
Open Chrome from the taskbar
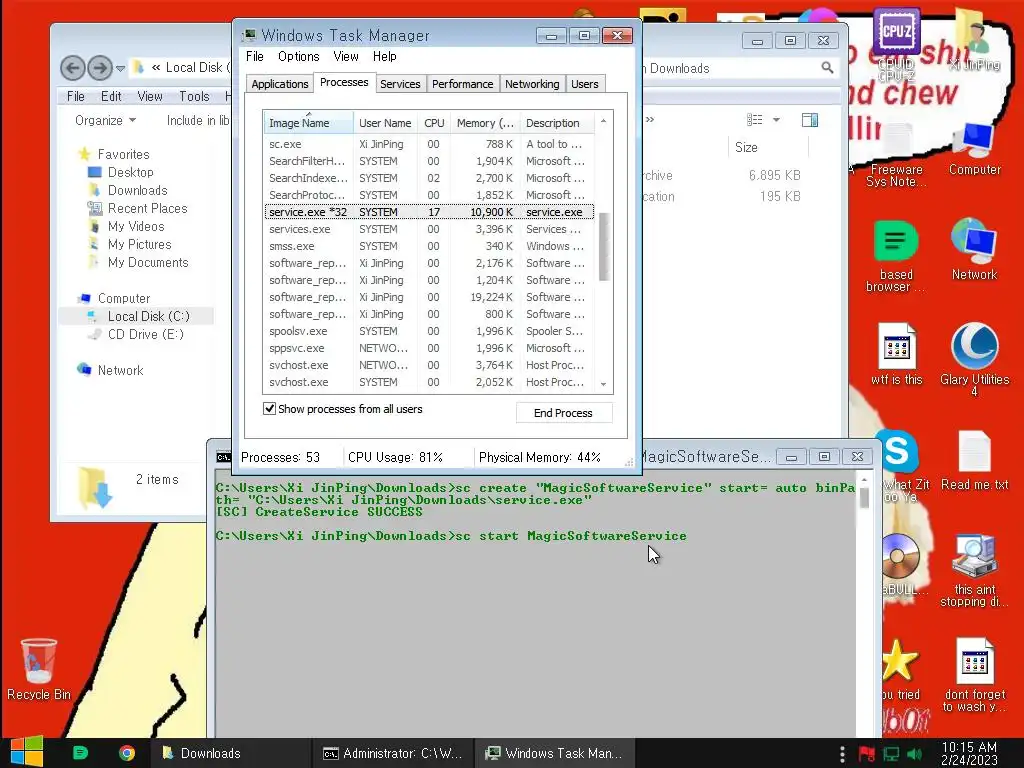pyautogui.click(x=127, y=753)
